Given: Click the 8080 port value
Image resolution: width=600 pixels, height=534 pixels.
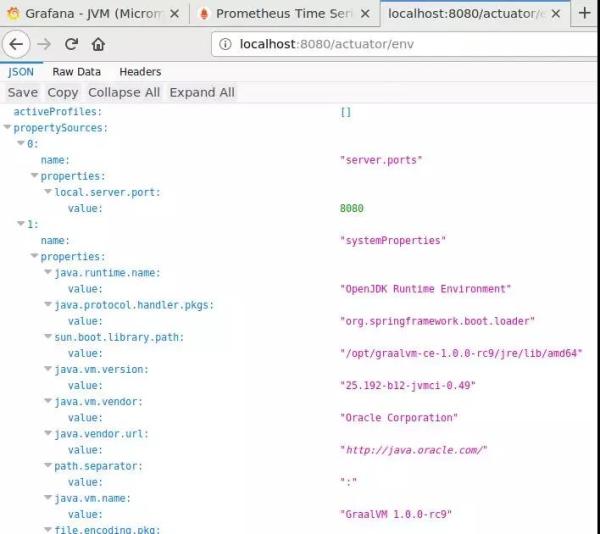Looking at the screenshot, I should (x=352, y=208).
